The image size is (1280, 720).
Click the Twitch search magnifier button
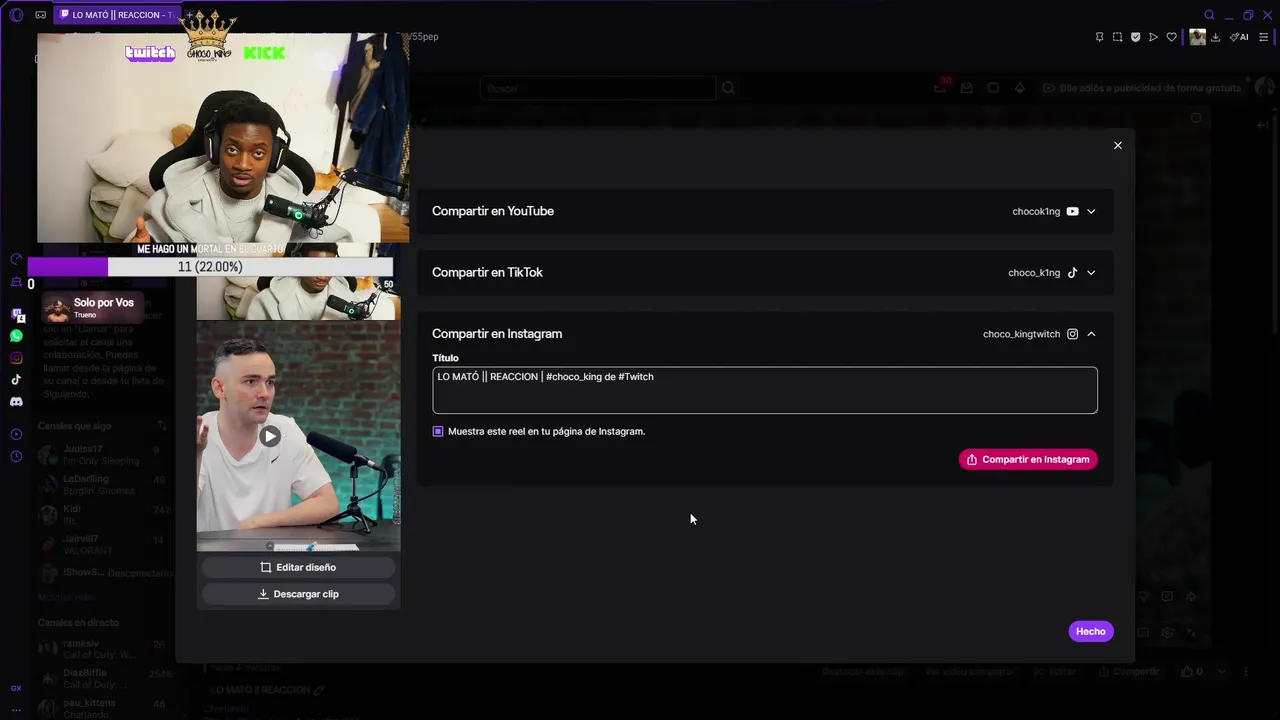click(x=728, y=88)
